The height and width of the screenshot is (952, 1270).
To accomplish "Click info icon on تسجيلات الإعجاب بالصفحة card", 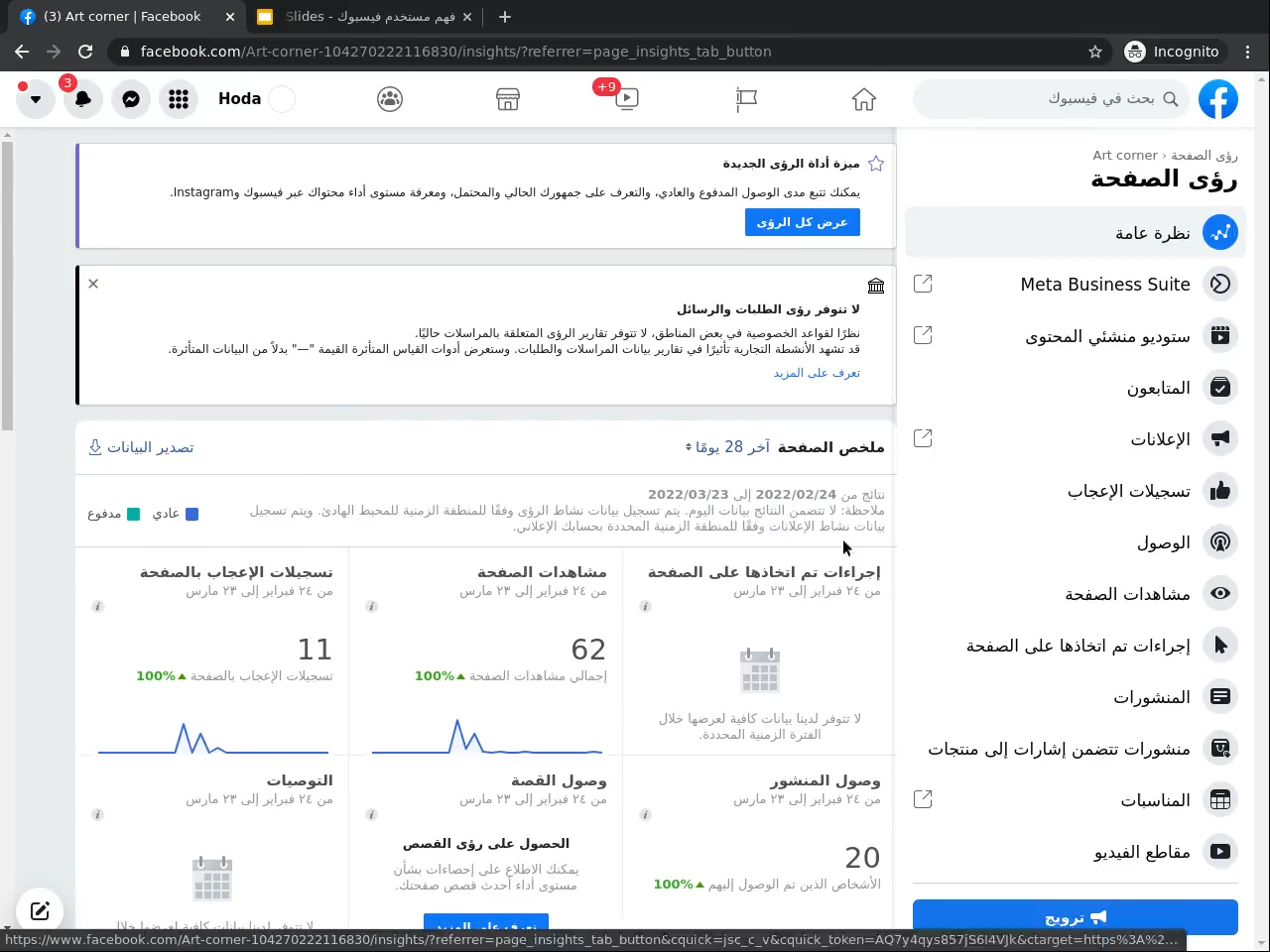I will point(97,607).
